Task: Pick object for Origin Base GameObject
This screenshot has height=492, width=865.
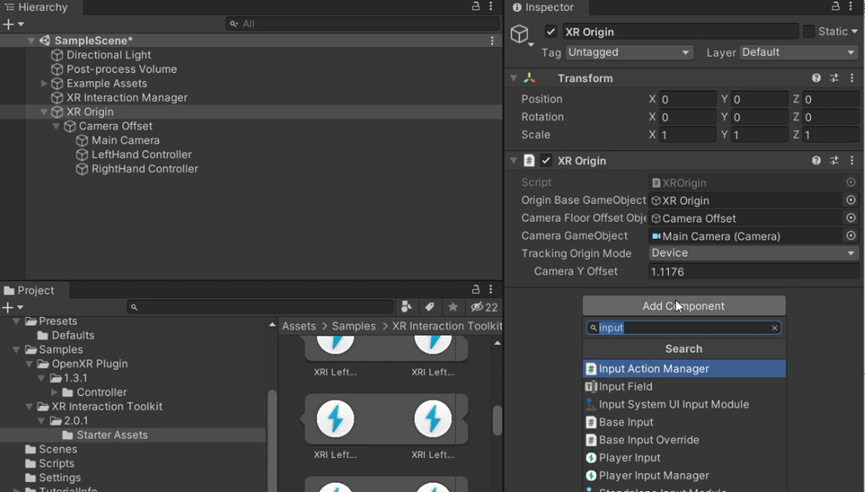Action: (851, 200)
